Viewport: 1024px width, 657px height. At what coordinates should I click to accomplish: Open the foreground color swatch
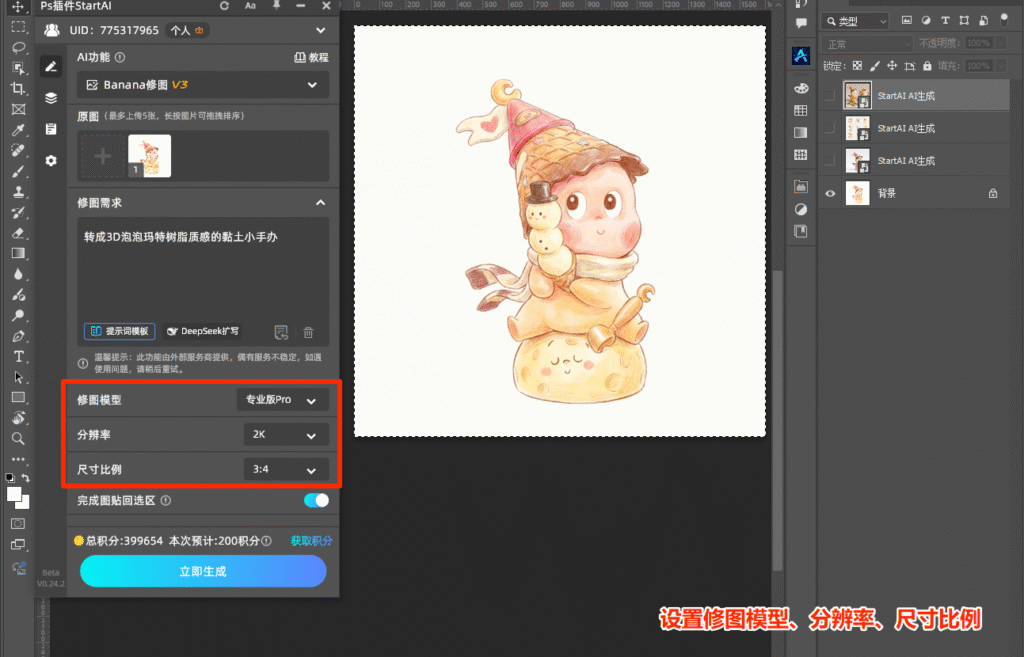[x=13, y=494]
